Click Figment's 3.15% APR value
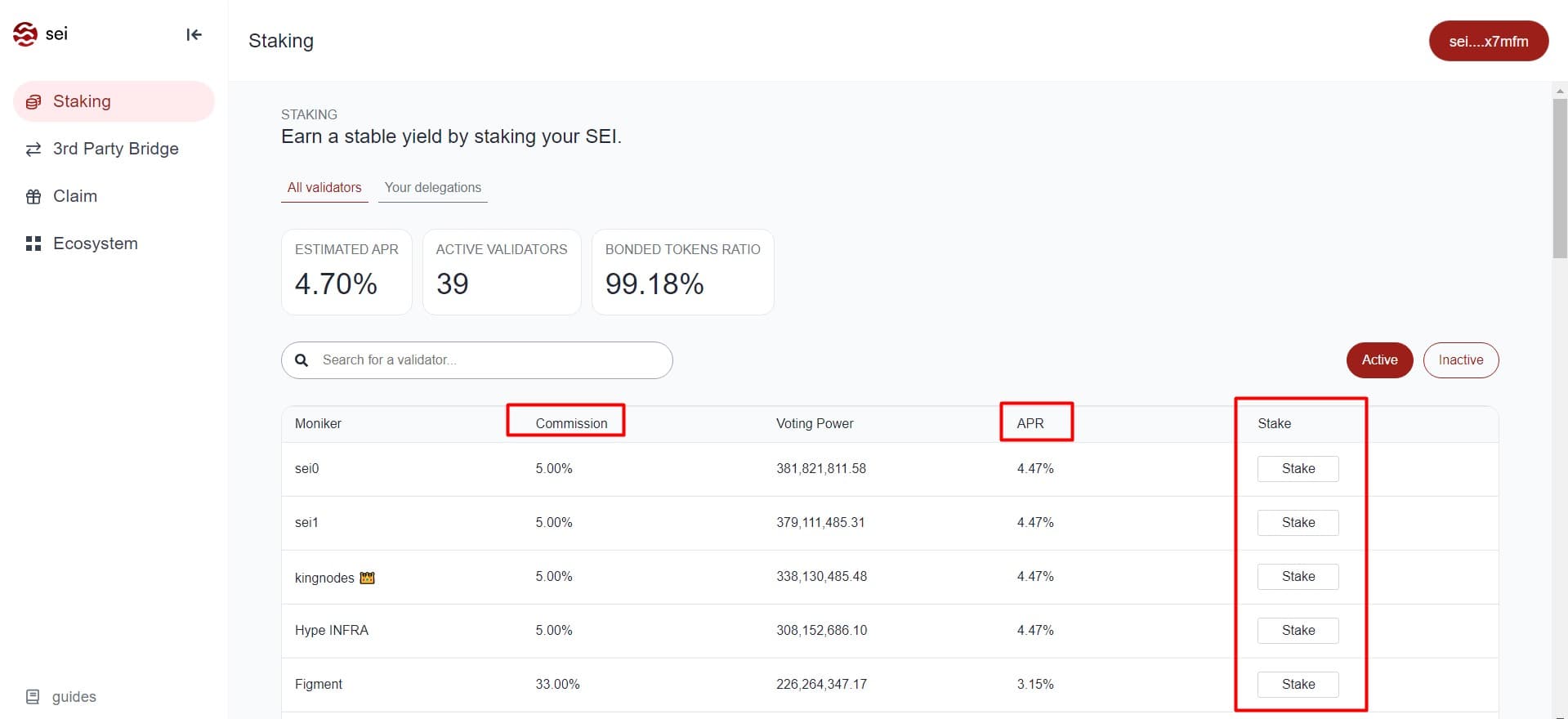Screen dimensions: 1568x719 (1035, 685)
